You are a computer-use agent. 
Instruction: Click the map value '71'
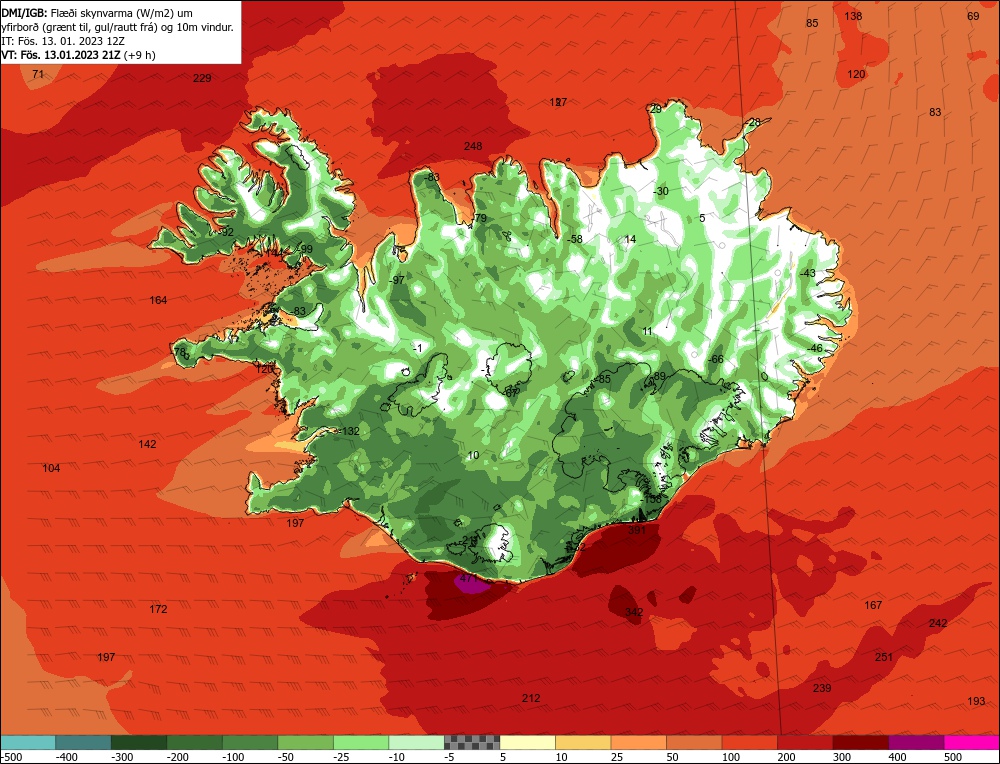point(38,74)
